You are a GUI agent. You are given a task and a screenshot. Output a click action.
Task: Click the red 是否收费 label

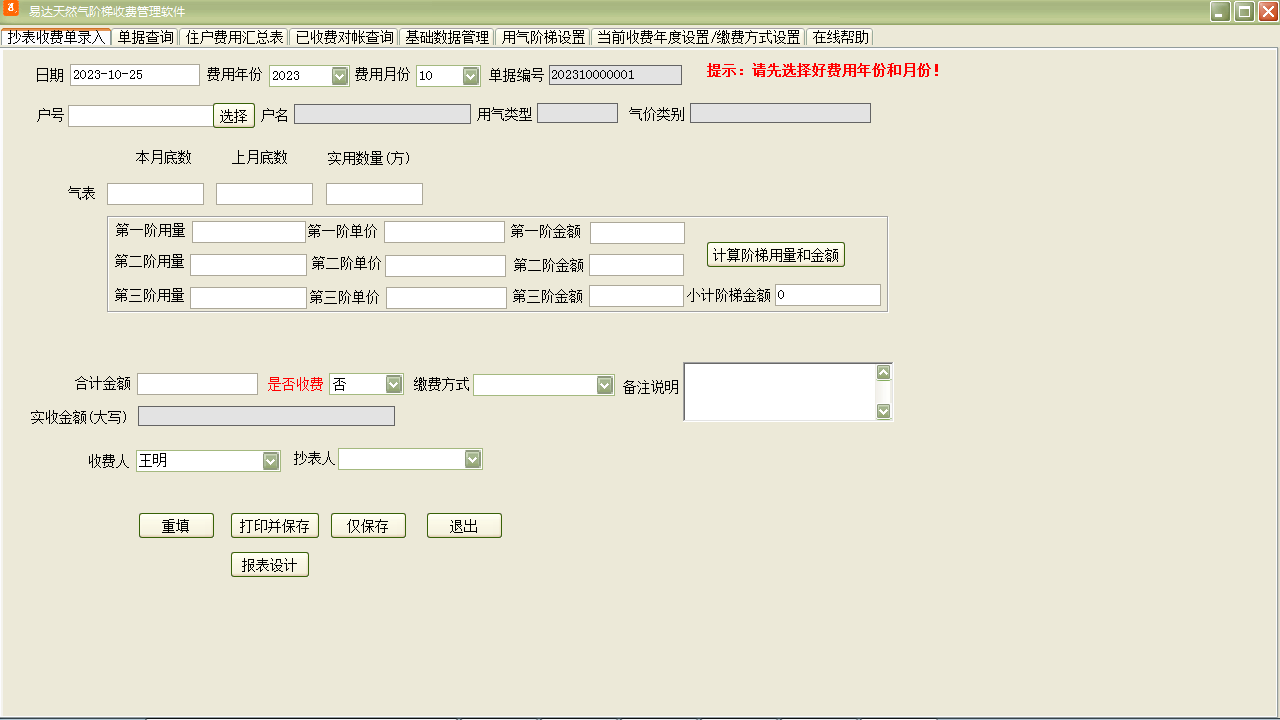[295, 384]
